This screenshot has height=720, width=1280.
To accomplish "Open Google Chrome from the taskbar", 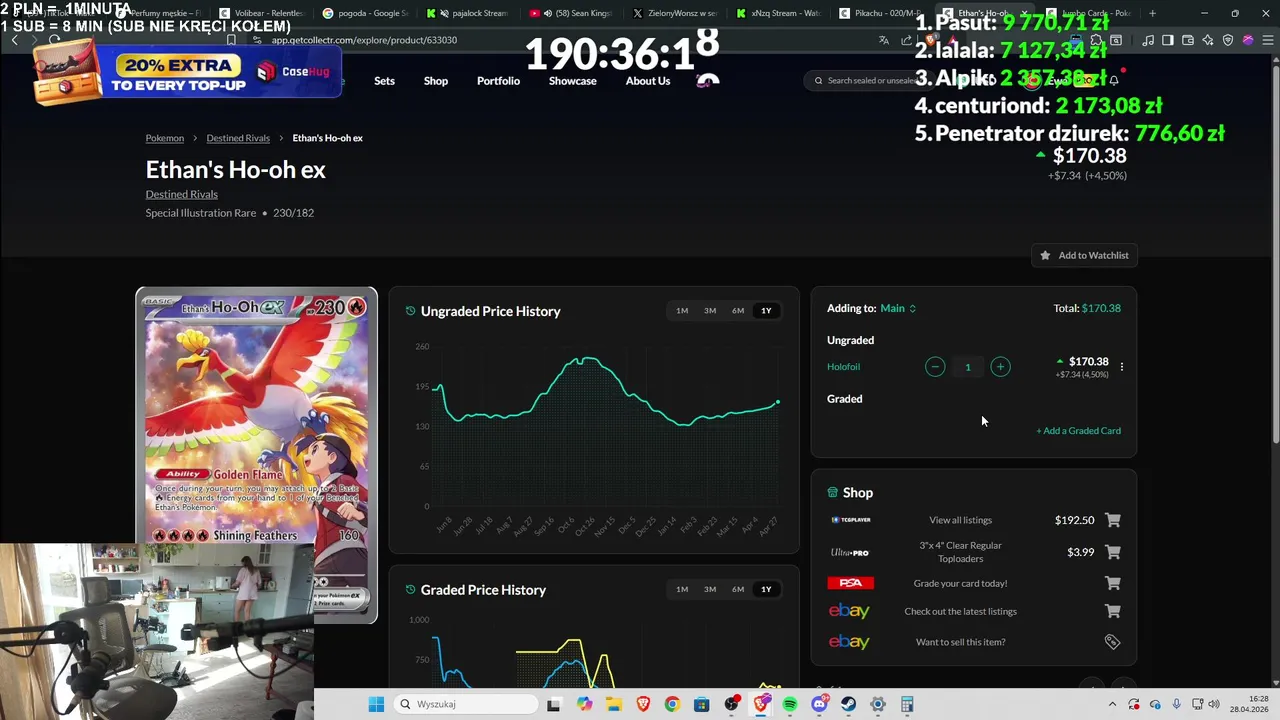I will (672, 704).
